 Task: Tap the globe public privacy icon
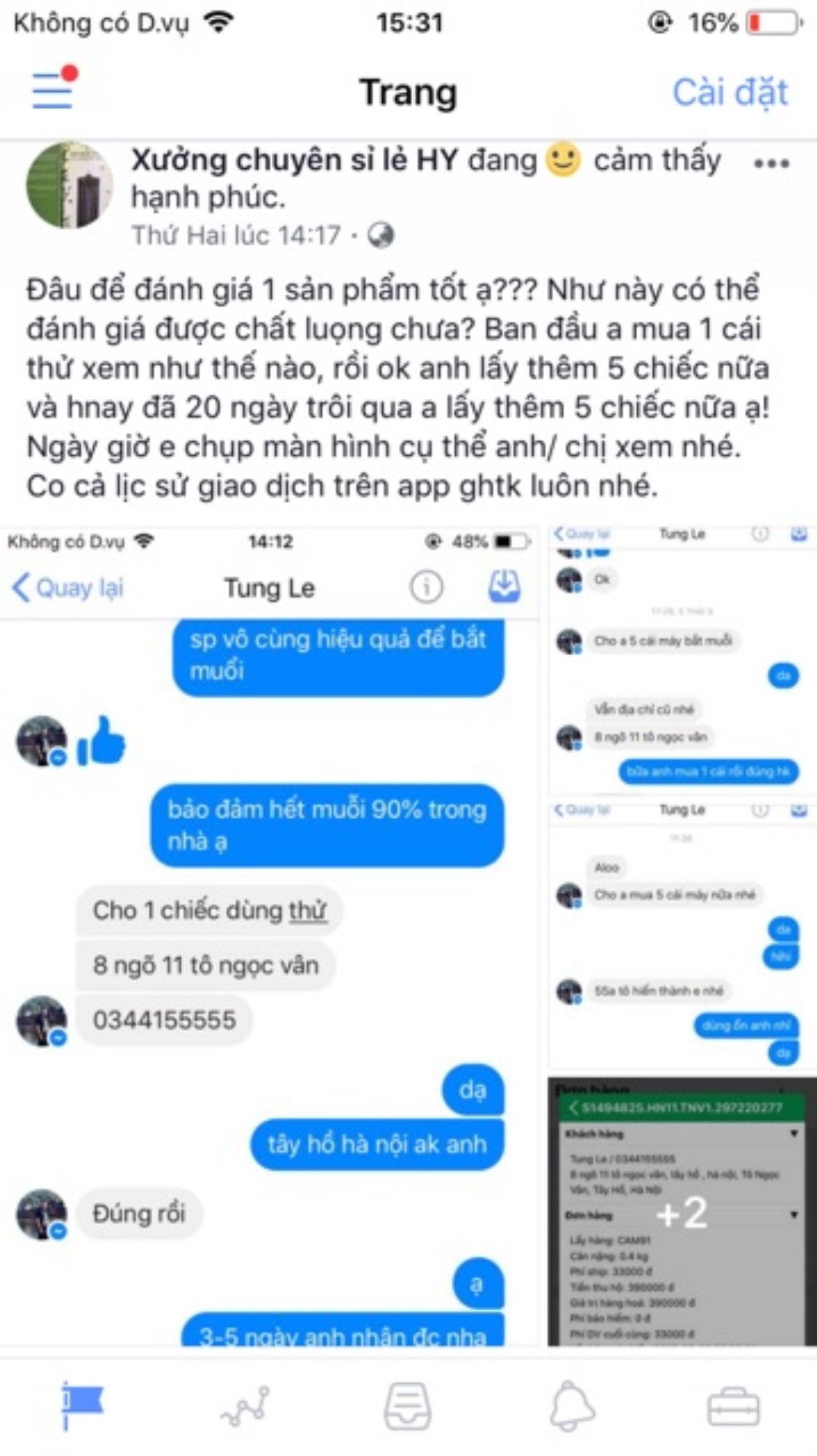tap(381, 235)
